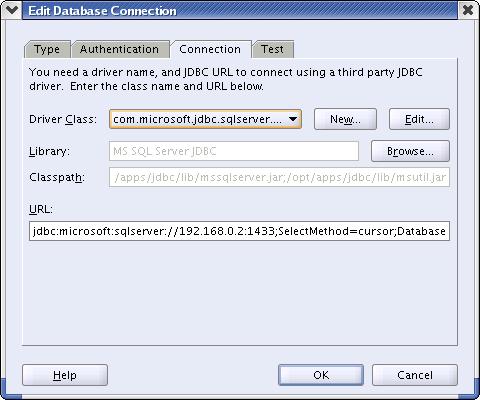
Task: Click the Classpath field with jar paths
Action: (279, 177)
